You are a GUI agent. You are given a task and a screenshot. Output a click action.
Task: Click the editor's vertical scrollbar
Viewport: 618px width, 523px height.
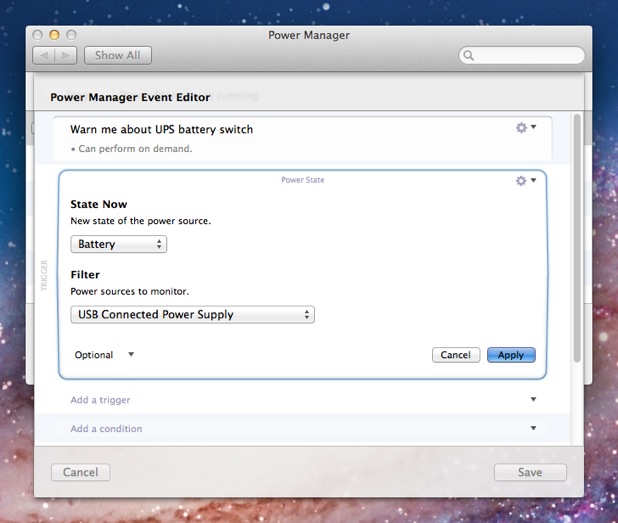(577, 238)
